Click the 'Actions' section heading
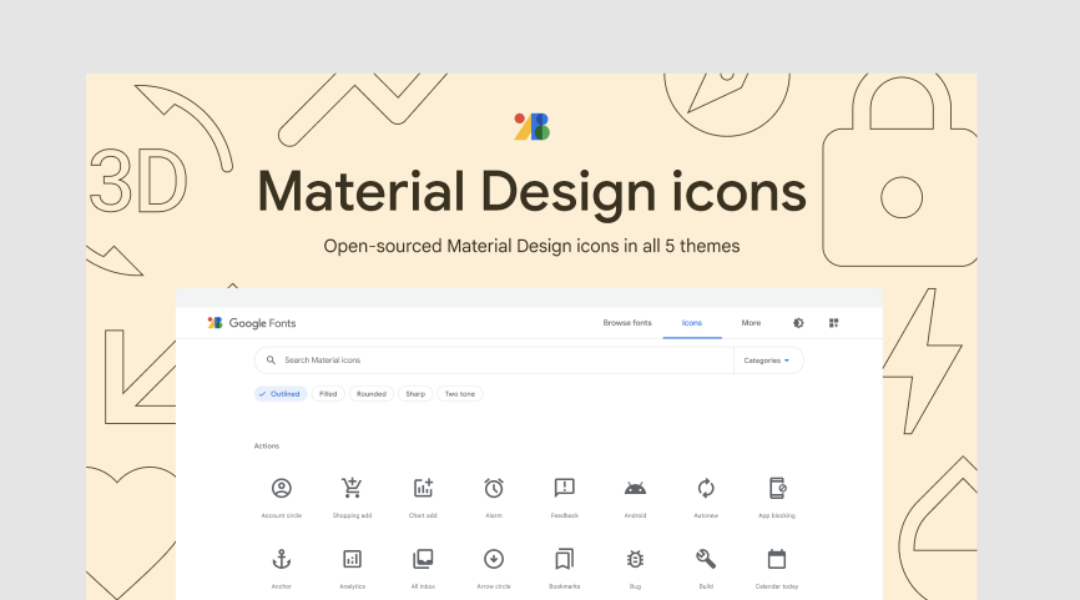Viewport: 1080px width, 600px height. pyautogui.click(x=267, y=446)
